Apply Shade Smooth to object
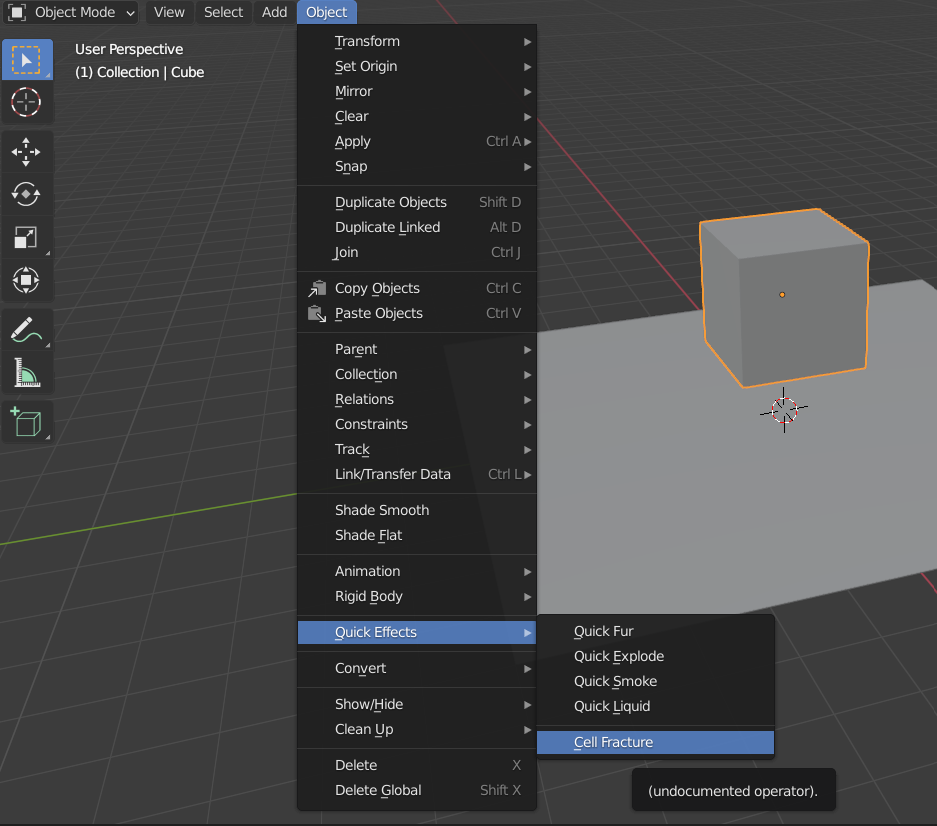937x826 pixels. click(x=417, y=511)
